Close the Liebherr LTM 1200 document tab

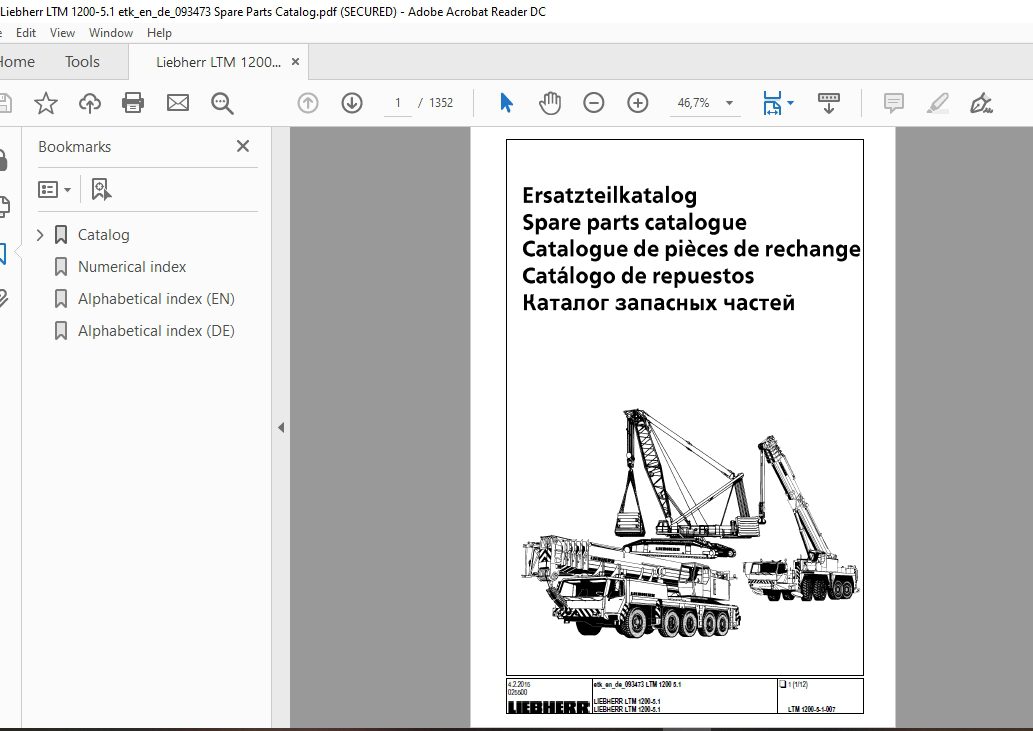coord(296,62)
